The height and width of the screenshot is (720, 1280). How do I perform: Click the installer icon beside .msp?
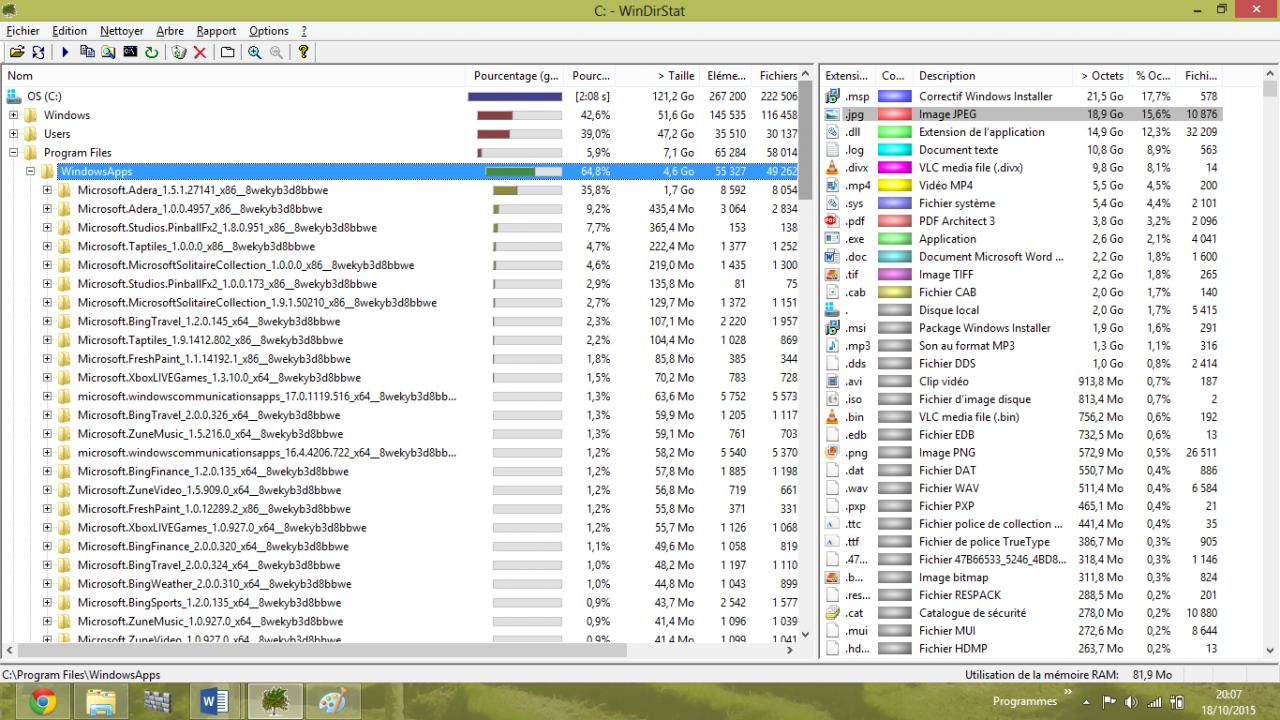coord(833,97)
